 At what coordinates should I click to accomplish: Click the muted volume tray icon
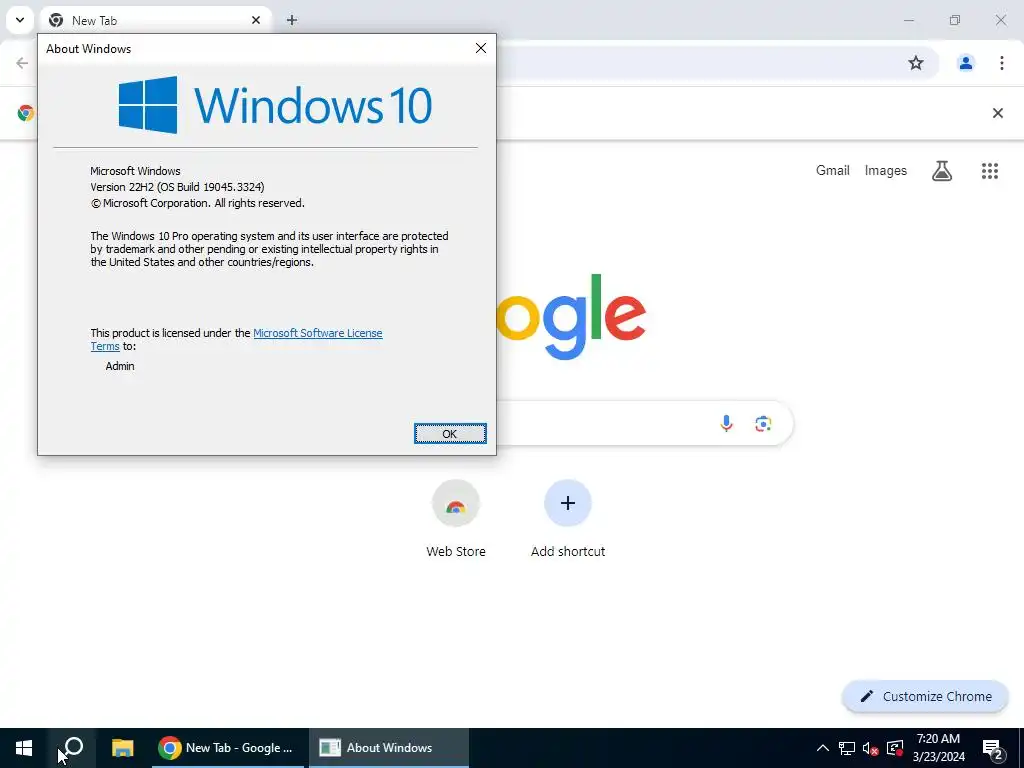[x=871, y=748]
